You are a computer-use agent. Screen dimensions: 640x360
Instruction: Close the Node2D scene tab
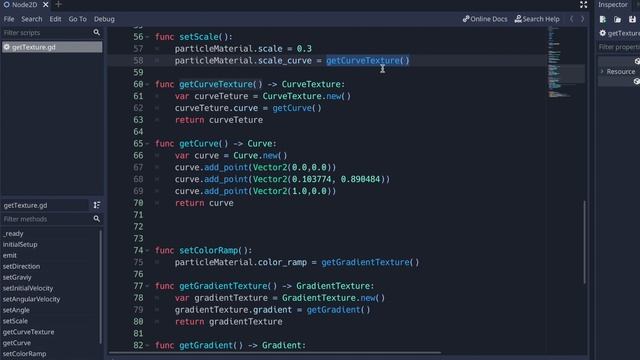46,4
